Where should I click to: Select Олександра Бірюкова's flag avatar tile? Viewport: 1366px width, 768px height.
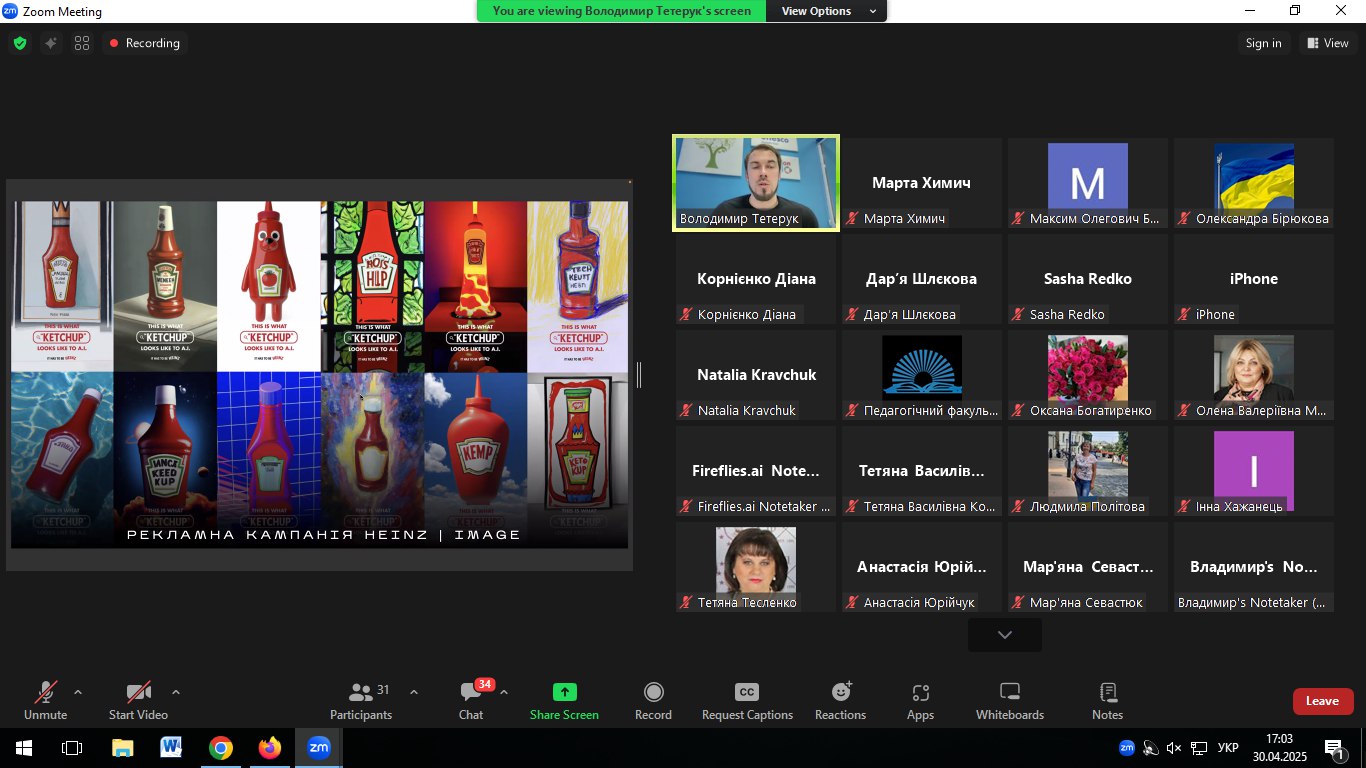1254,183
